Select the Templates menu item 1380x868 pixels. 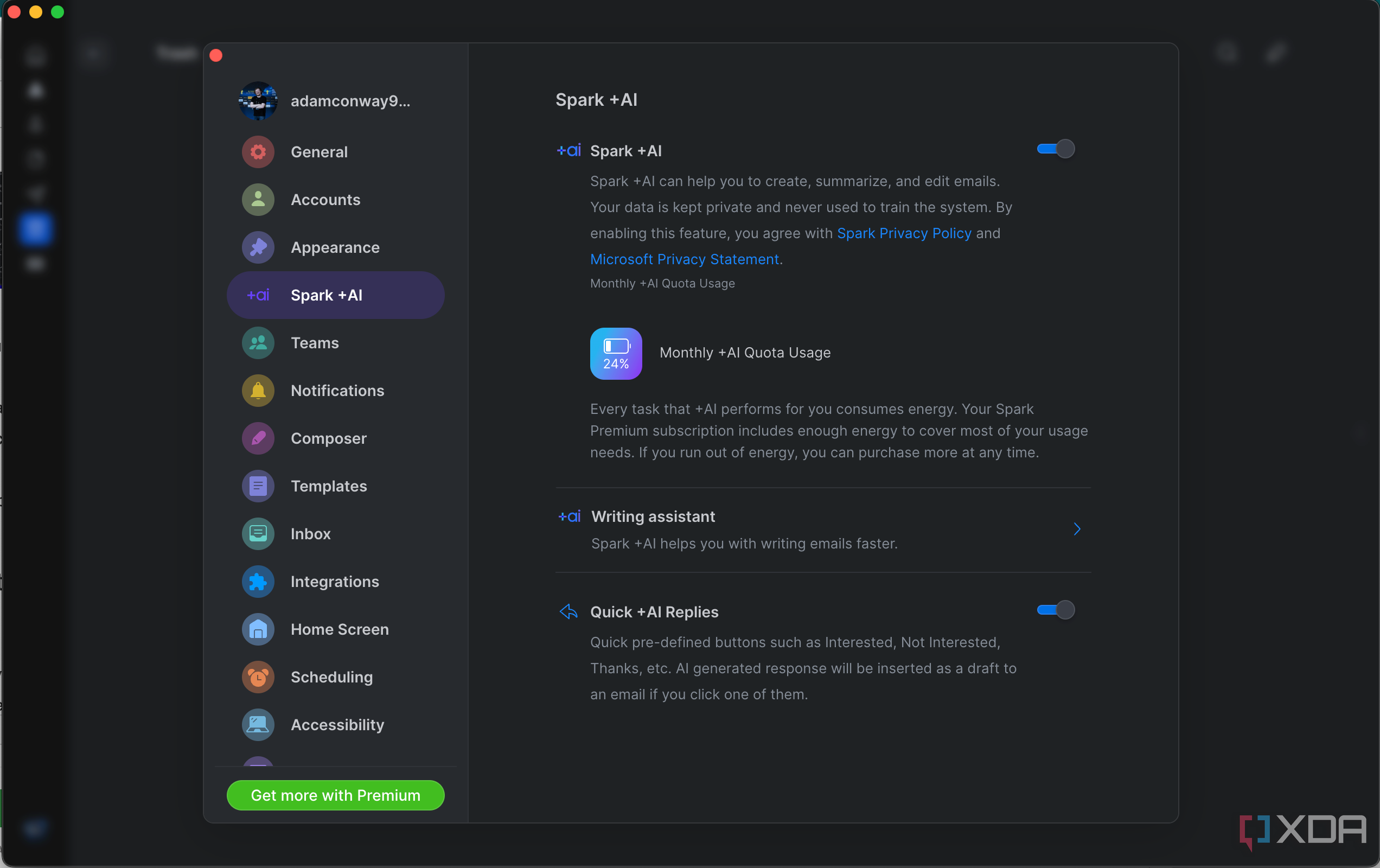point(327,485)
